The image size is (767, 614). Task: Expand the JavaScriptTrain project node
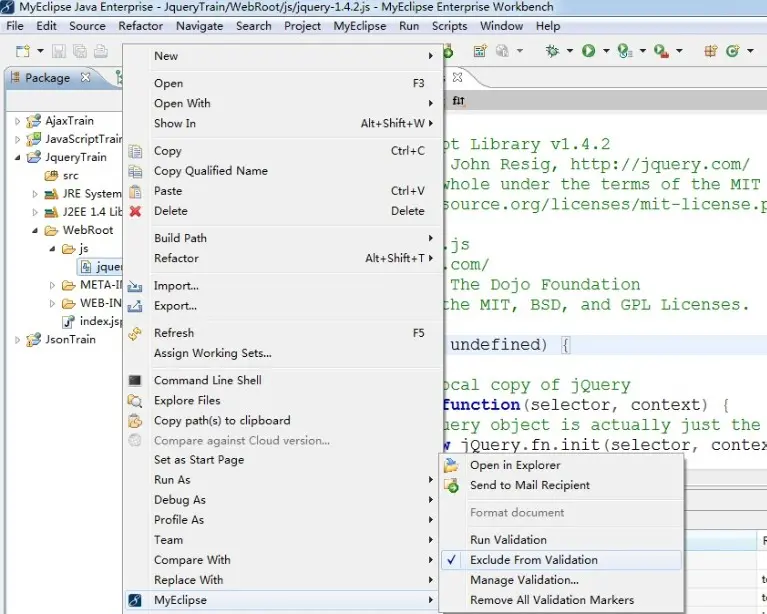(x=17, y=139)
